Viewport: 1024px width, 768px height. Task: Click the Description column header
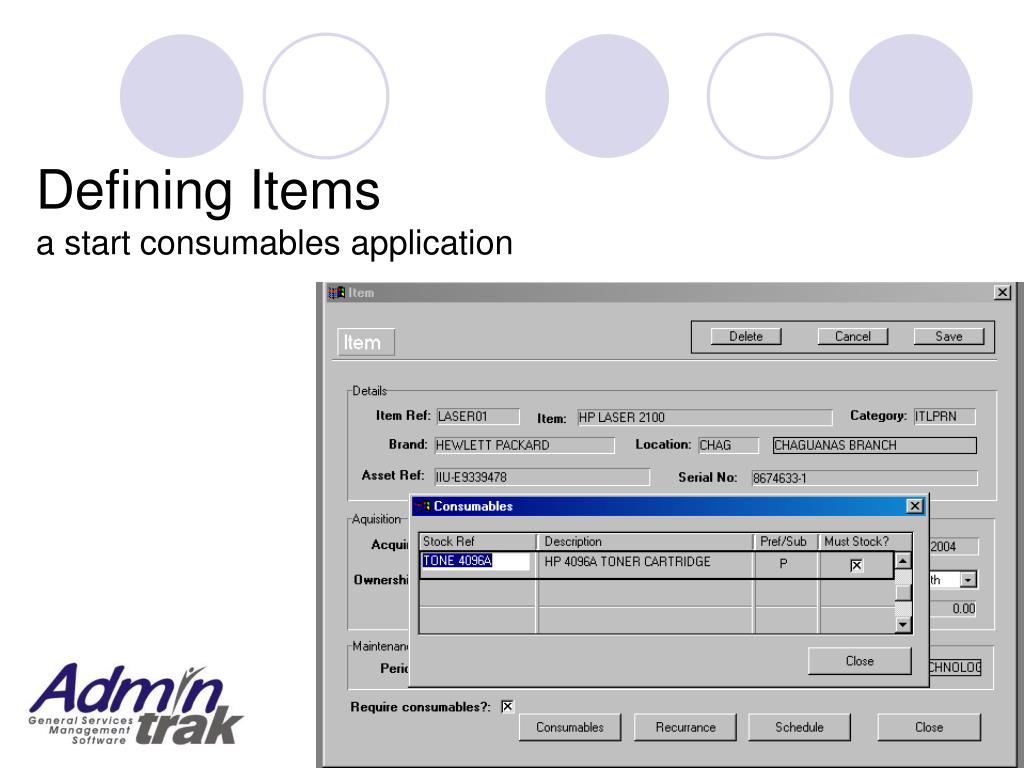pos(645,541)
